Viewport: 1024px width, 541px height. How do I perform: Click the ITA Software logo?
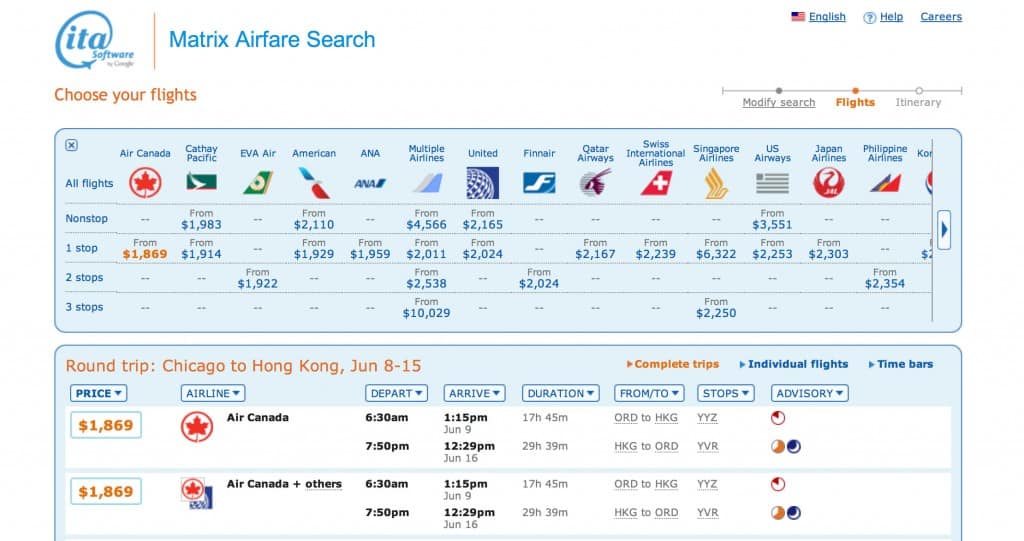click(x=95, y=41)
